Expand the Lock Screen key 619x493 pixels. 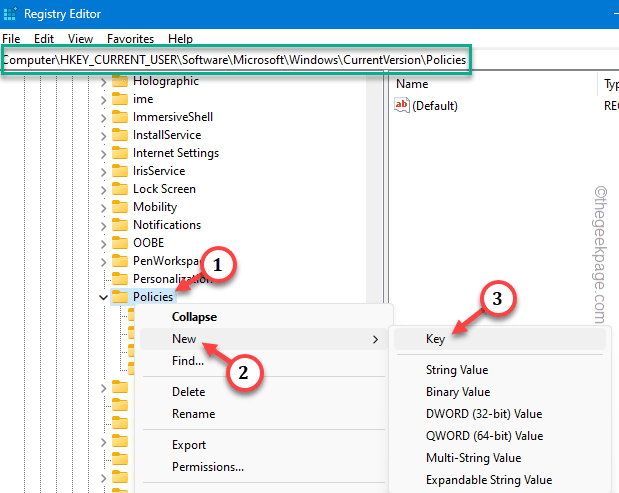click(x=103, y=190)
